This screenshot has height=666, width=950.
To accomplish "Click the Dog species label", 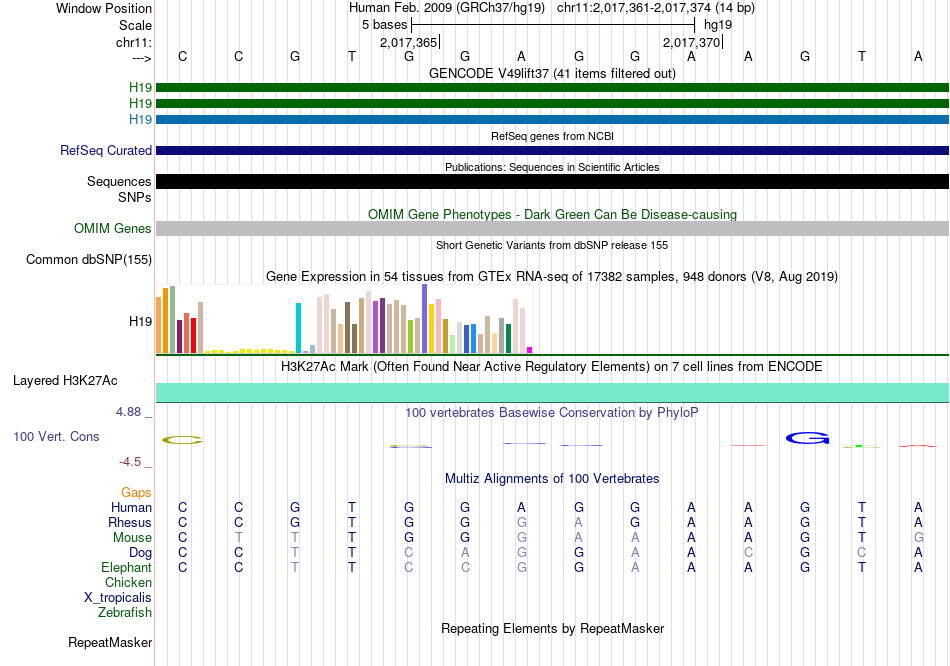I will [x=140, y=553].
